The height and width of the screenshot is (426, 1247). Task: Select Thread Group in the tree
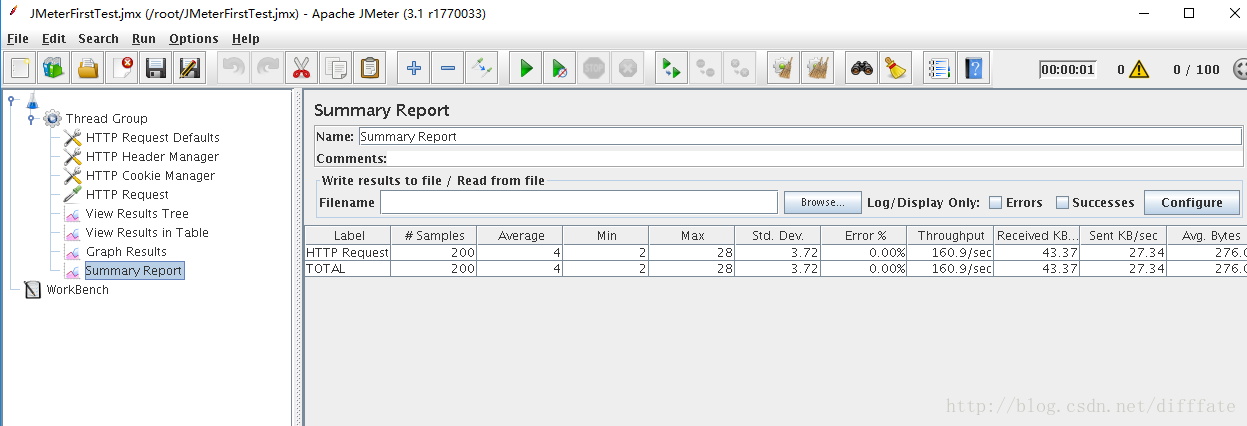click(106, 118)
